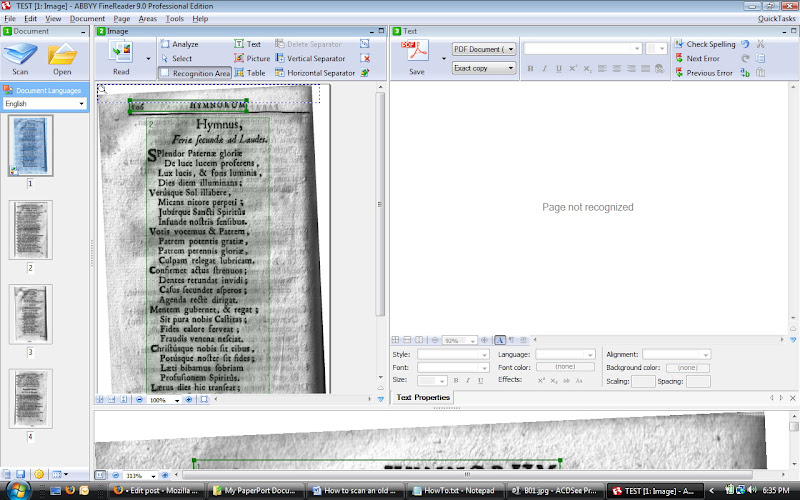Click the eraser icon in Image toolbar
The width and height of the screenshot is (800, 500).
click(x=365, y=73)
